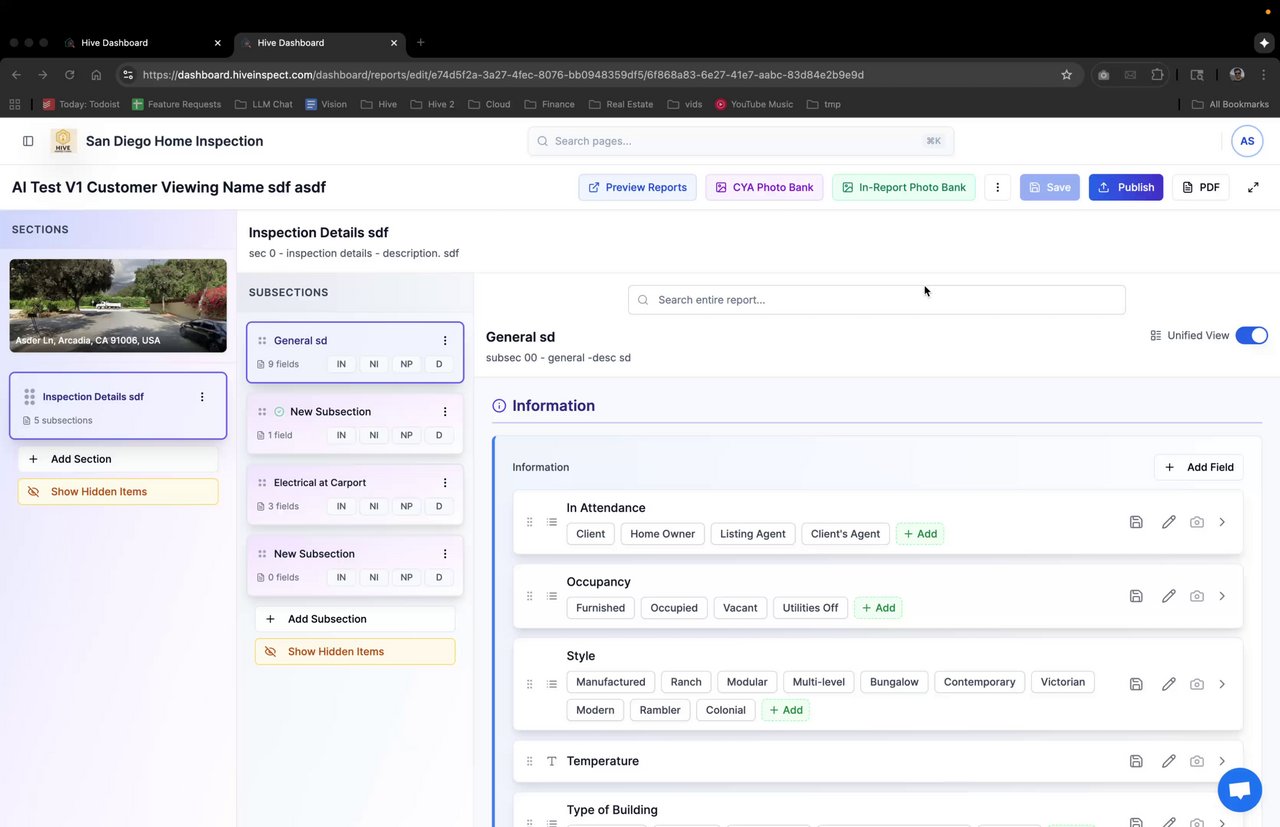Toggle NP status on Electrical at Carport
This screenshot has width=1280, height=827.
pos(406,506)
